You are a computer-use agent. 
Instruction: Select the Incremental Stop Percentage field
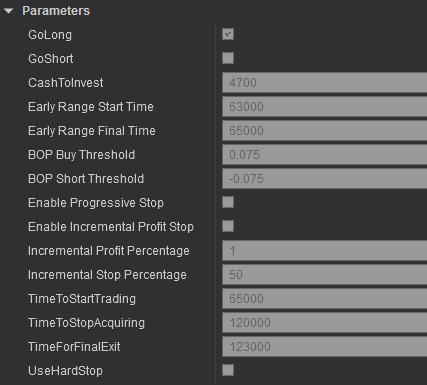tap(325, 275)
